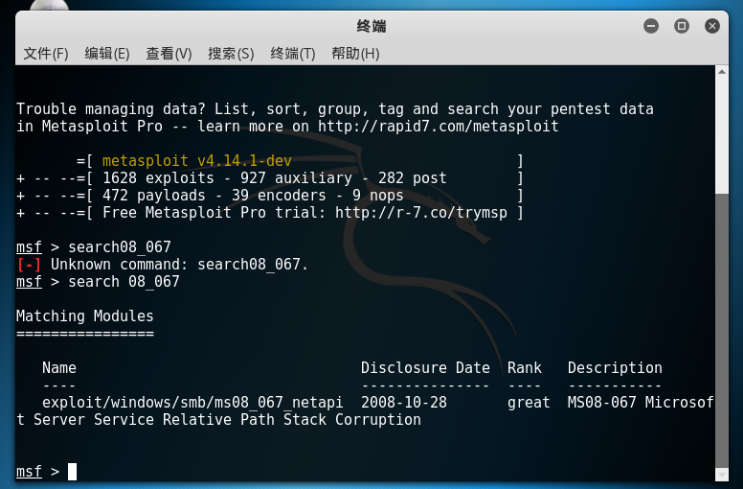Click the terminal cursor at last prompt
This screenshot has height=489, width=743.
72,471
